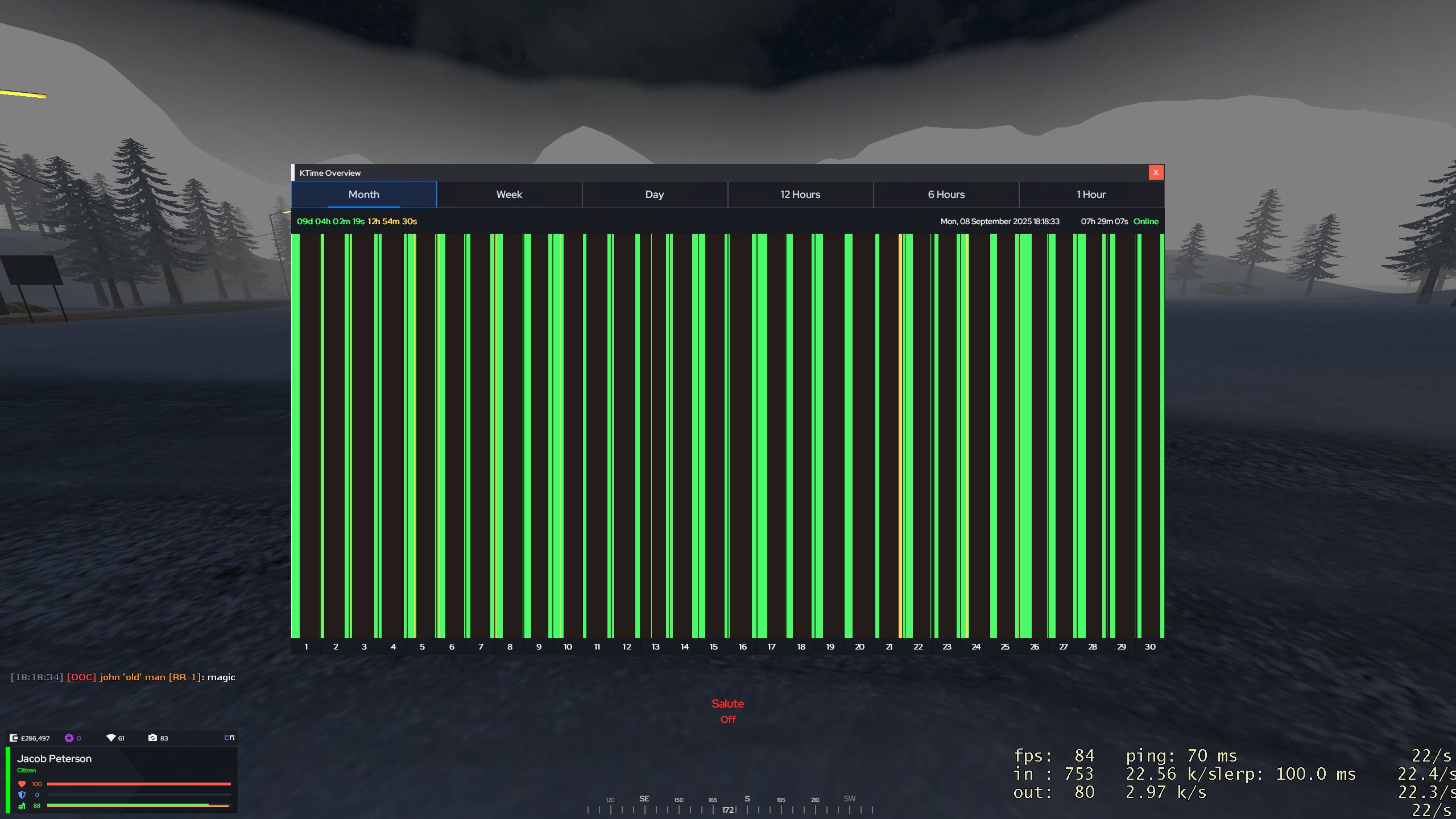The height and width of the screenshot is (819, 1456).
Task: Click the red health progress bar
Action: 139,784
